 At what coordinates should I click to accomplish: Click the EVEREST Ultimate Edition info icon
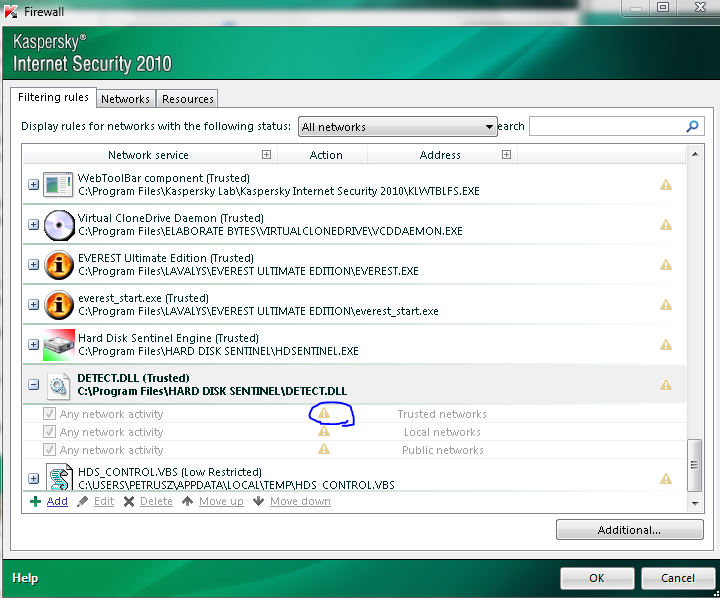tap(59, 265)
